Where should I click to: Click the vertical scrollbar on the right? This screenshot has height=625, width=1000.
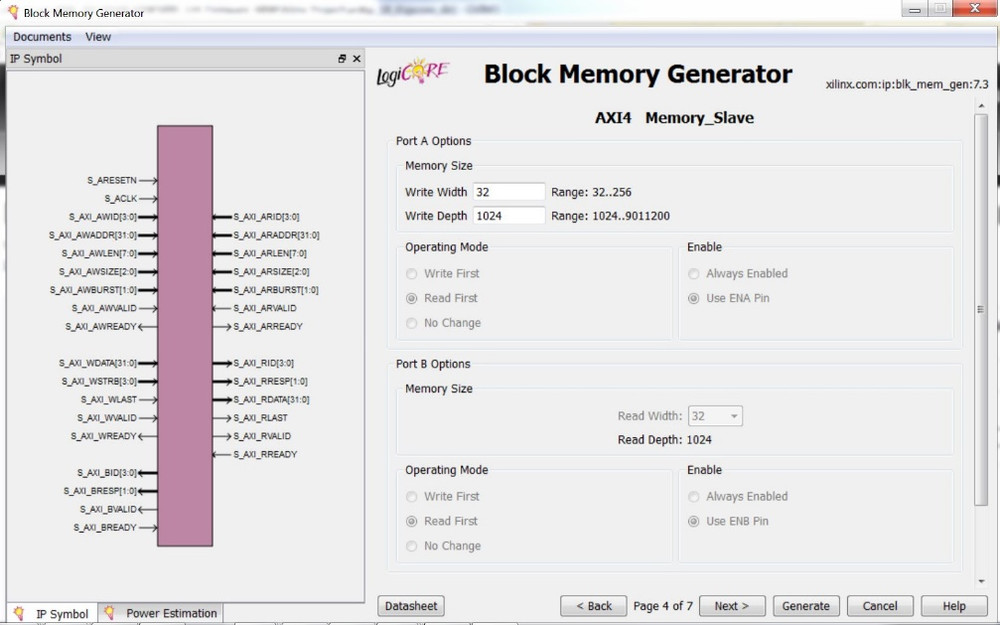pyautogui.click(x=980, y=310)
